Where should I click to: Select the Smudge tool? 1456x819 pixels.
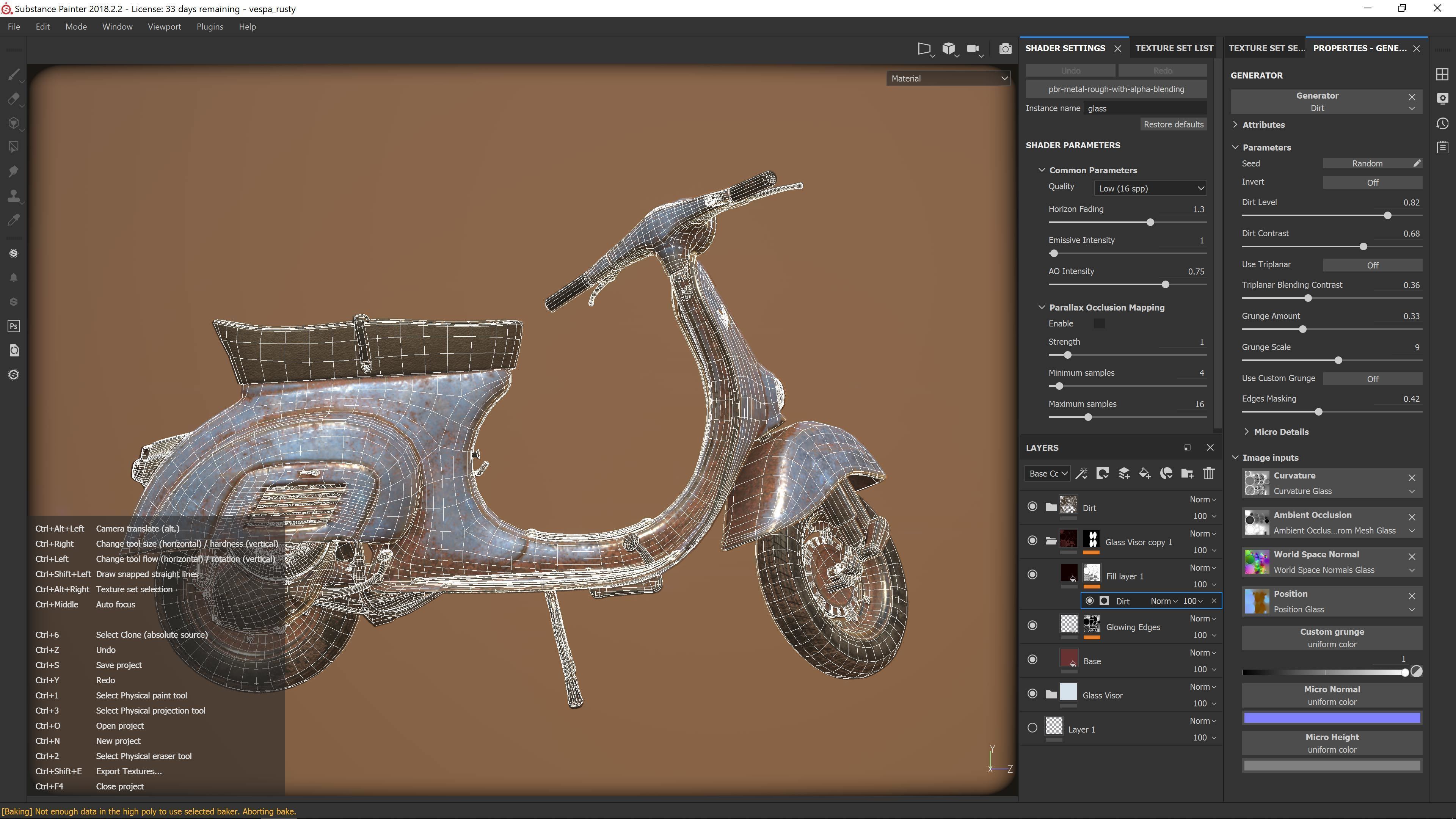(14, 171)
